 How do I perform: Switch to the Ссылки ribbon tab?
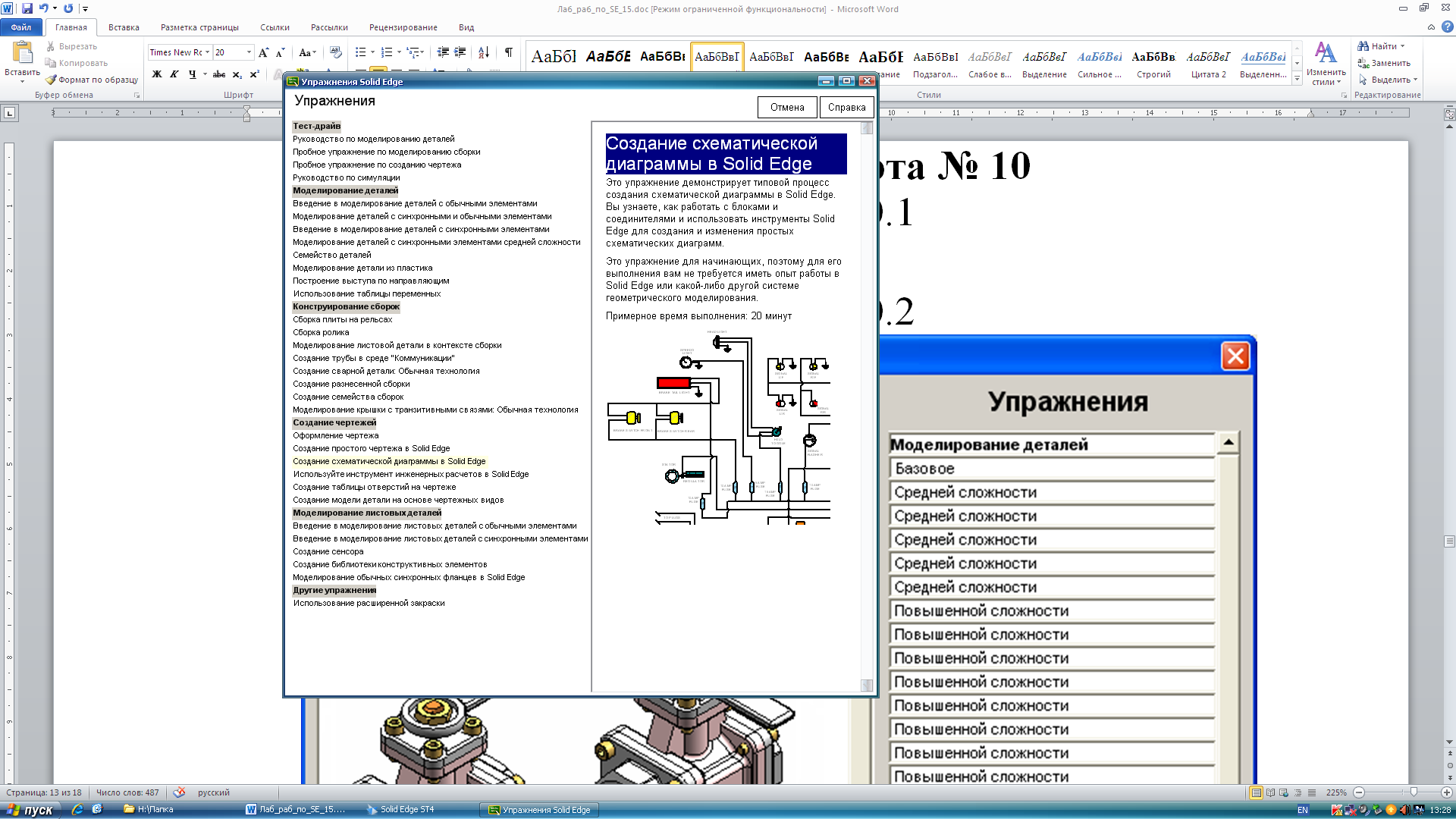point(275,27)
